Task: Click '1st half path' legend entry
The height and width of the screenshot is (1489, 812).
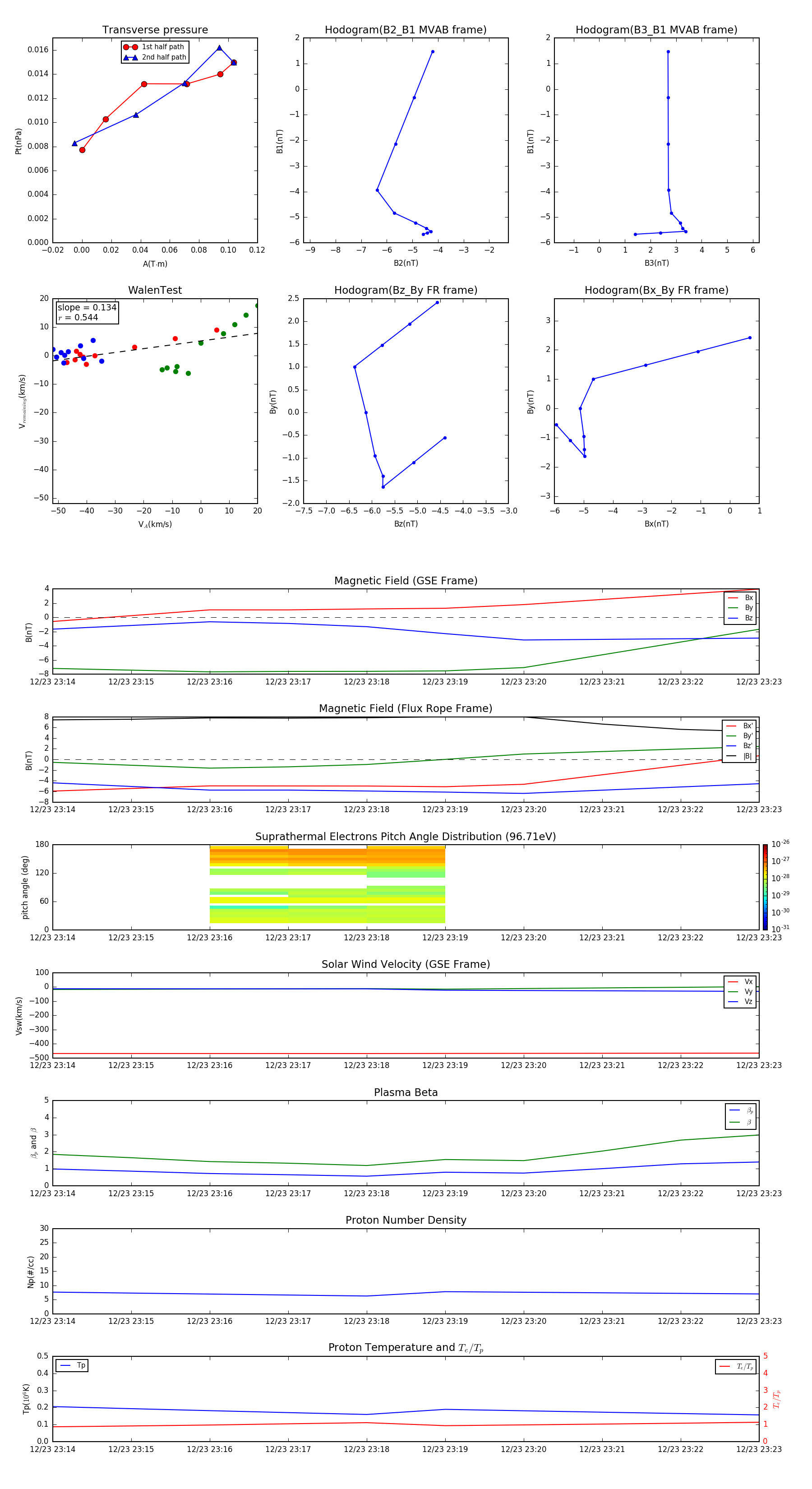Action: pyautogui.click(x=154, y=47)
